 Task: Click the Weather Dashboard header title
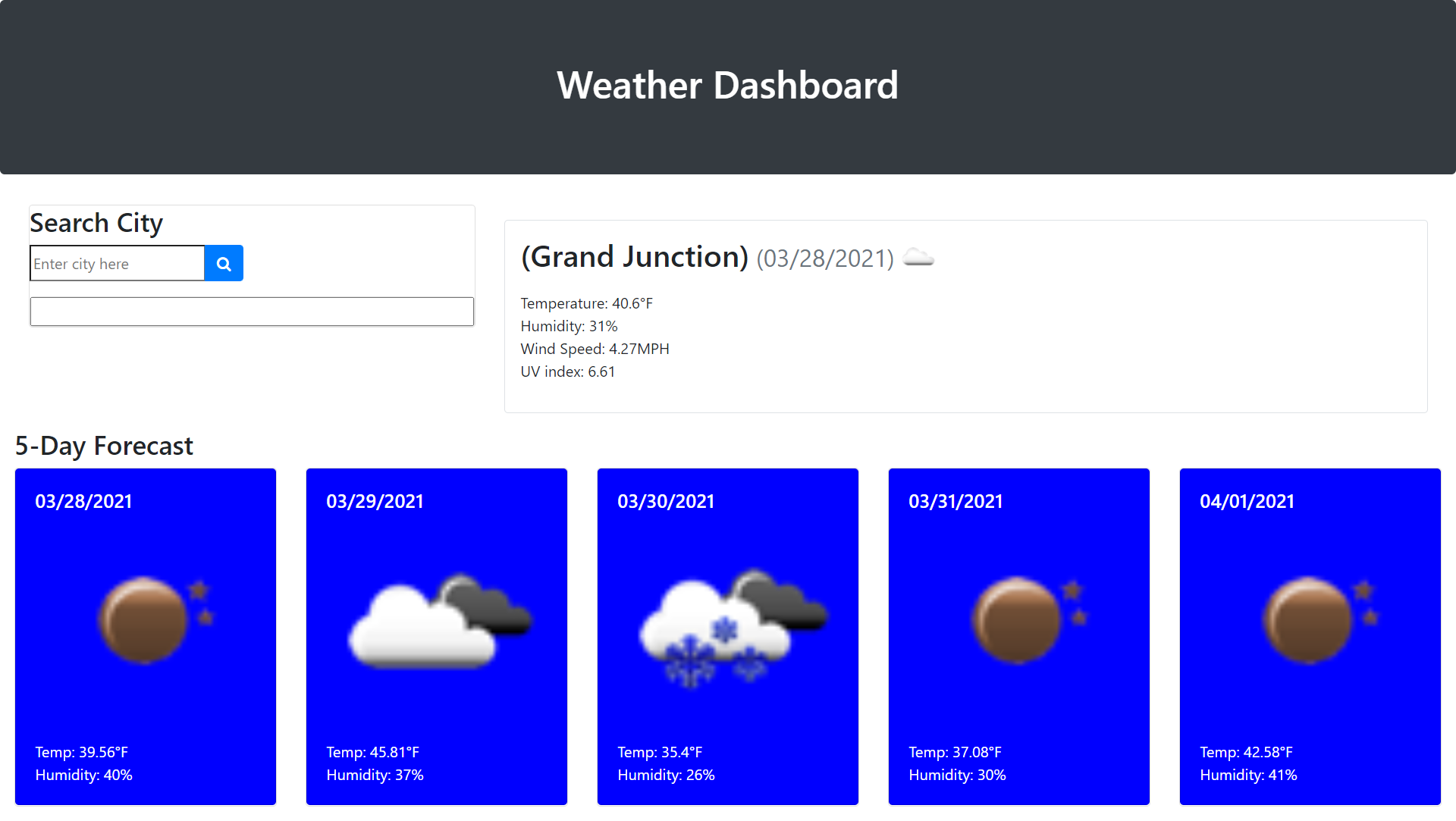tap(727, 85)
